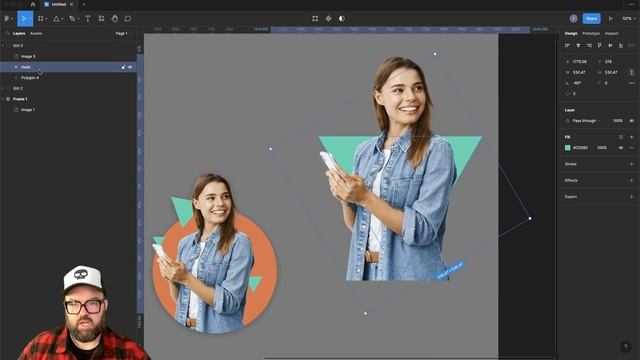640x360 pixels.
Task: Click the Align right icon
Action: point(589,46)
